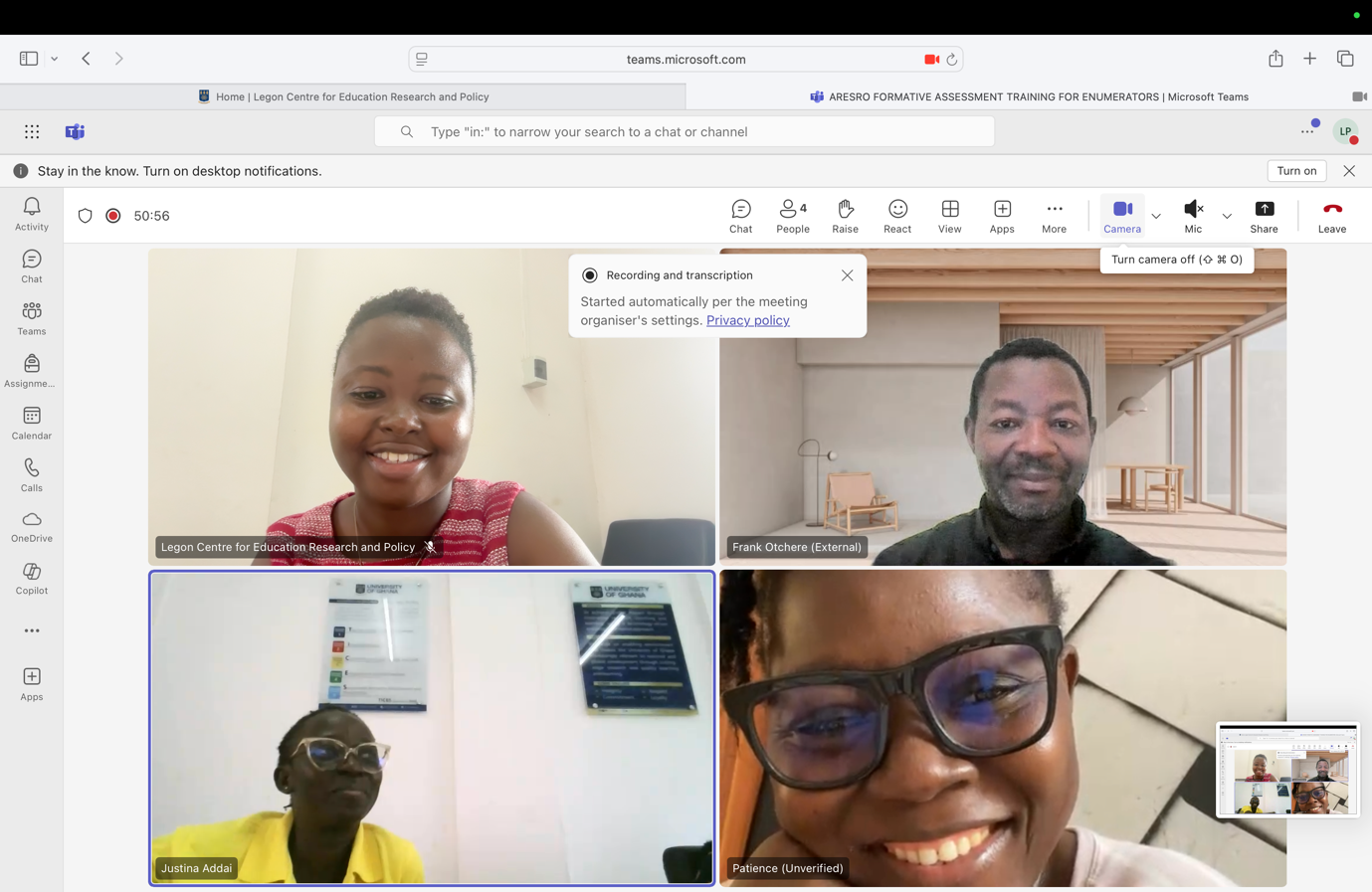Dismiss the Recording and transcription popup

(847, 275)
